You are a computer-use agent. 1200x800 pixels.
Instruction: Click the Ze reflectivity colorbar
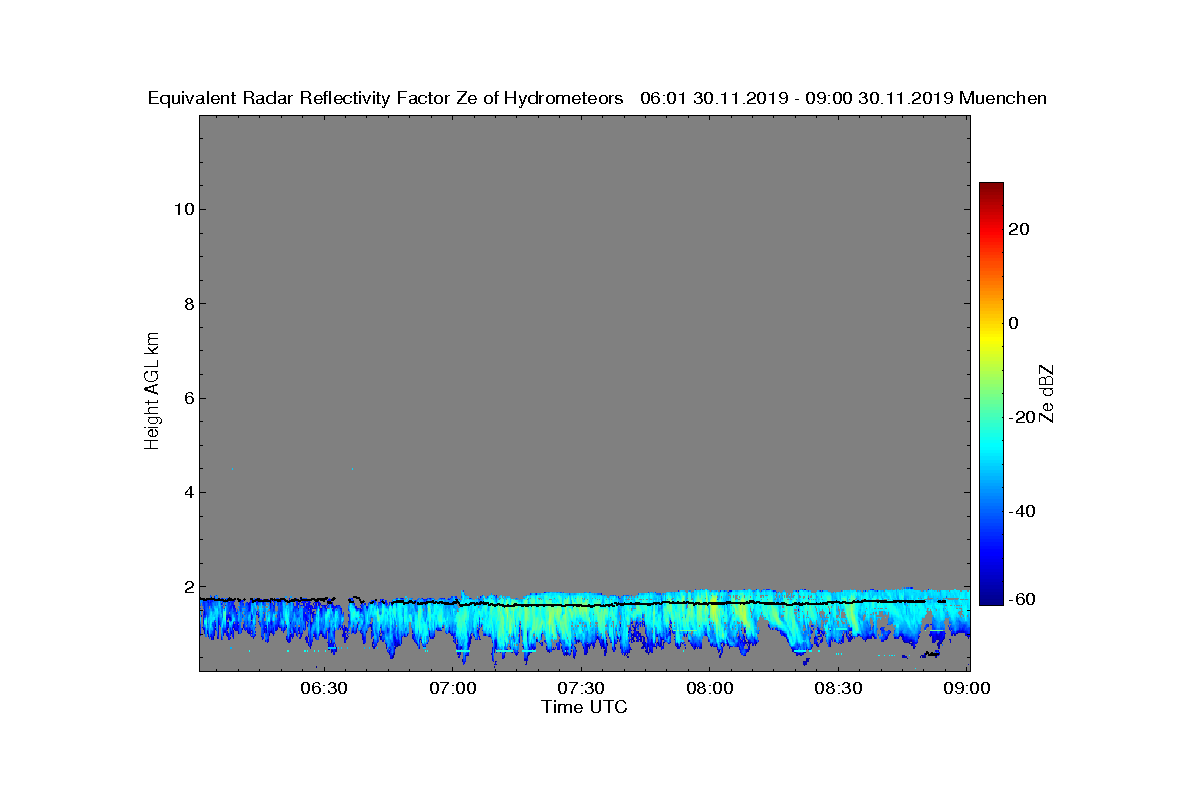[991, 394]
